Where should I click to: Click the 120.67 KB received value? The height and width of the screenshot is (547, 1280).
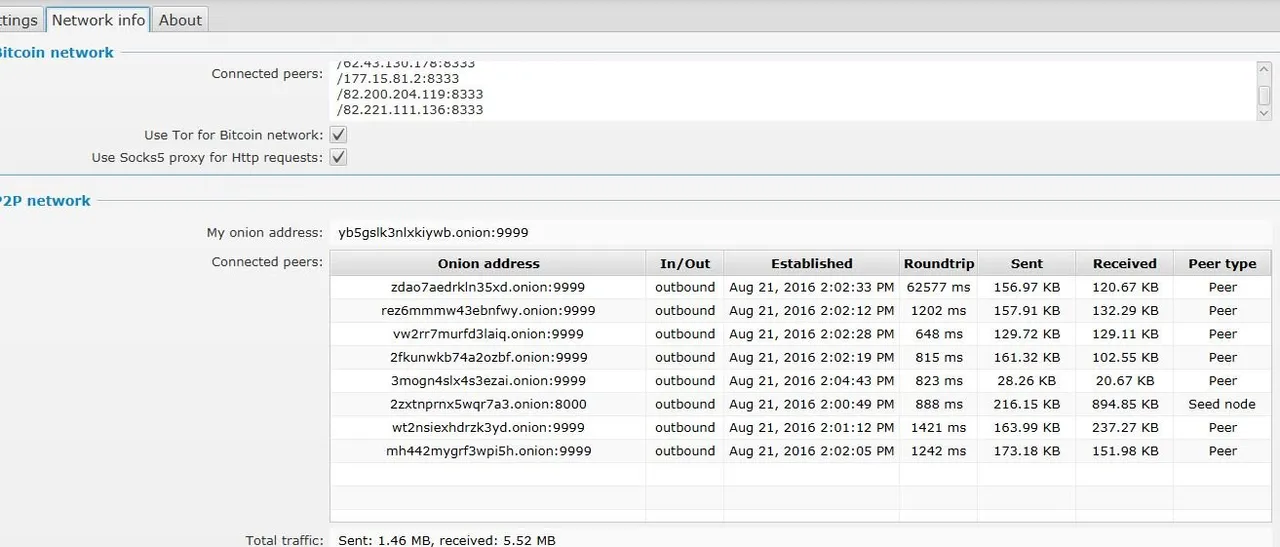(1124, 287)
